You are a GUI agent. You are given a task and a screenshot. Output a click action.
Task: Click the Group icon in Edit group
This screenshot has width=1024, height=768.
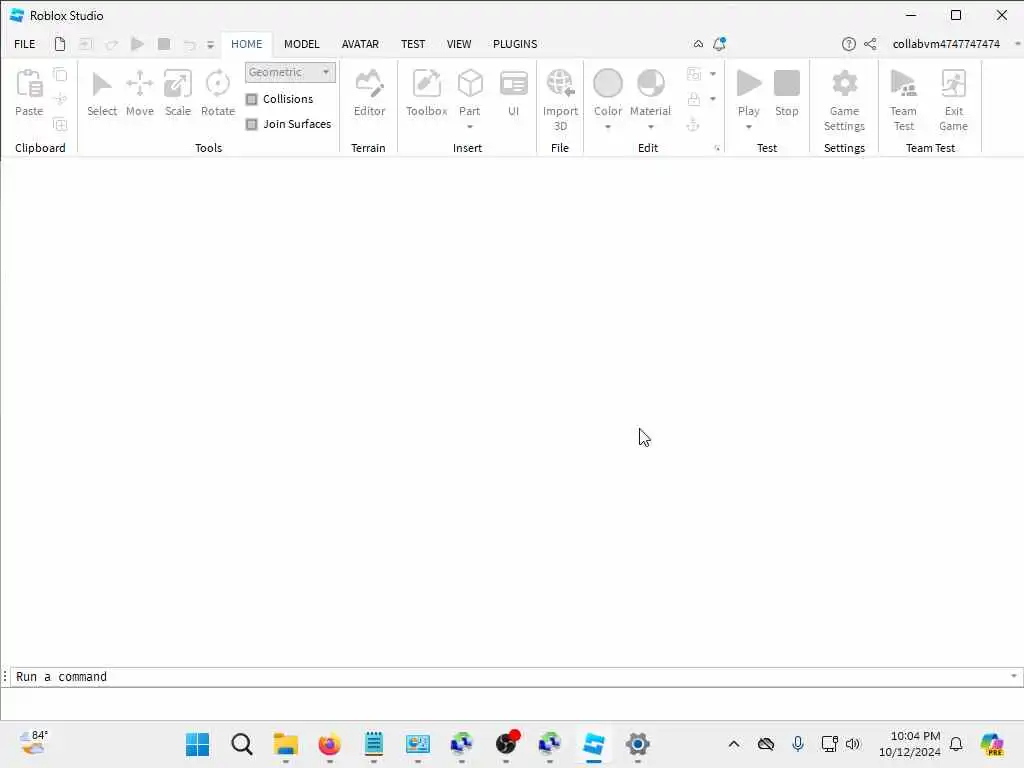tap(694, 74)
